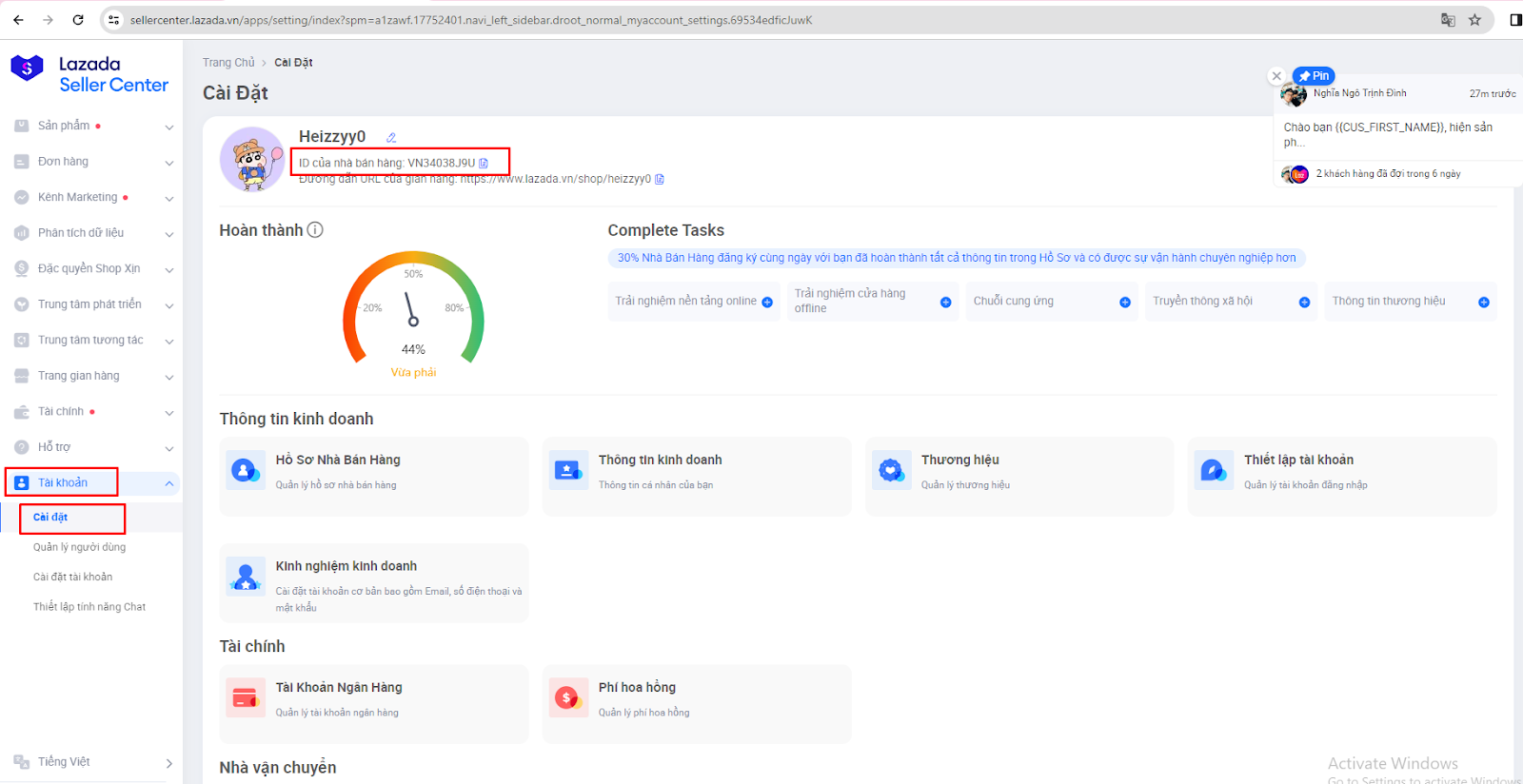The height and width of the screenshot is (784, 1523).
Task: Expand the Sản phẩm menu chevron
Action: click(169, 127)
